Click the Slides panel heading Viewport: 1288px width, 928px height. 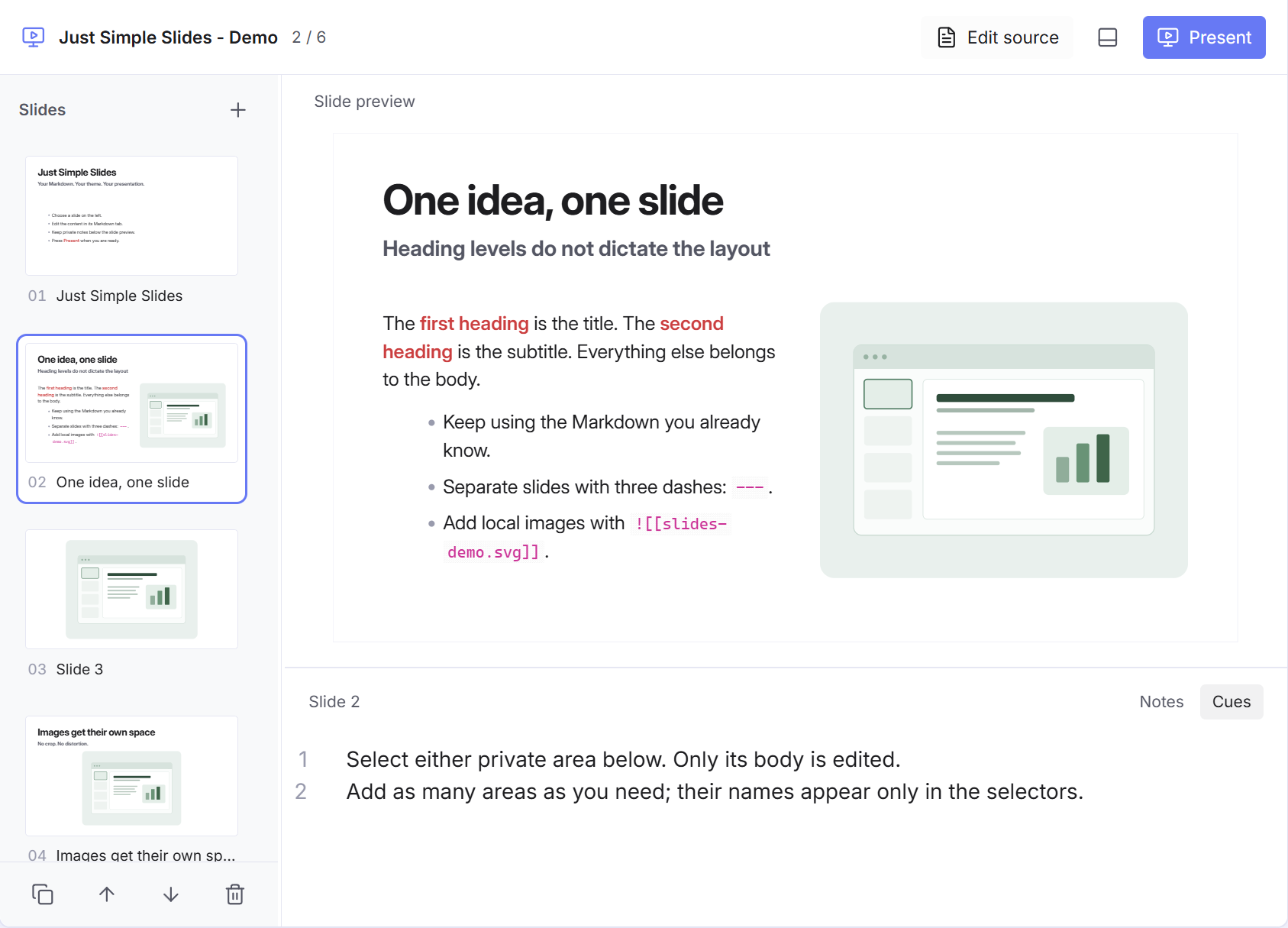pyautogui.click(x=42, y=110)
